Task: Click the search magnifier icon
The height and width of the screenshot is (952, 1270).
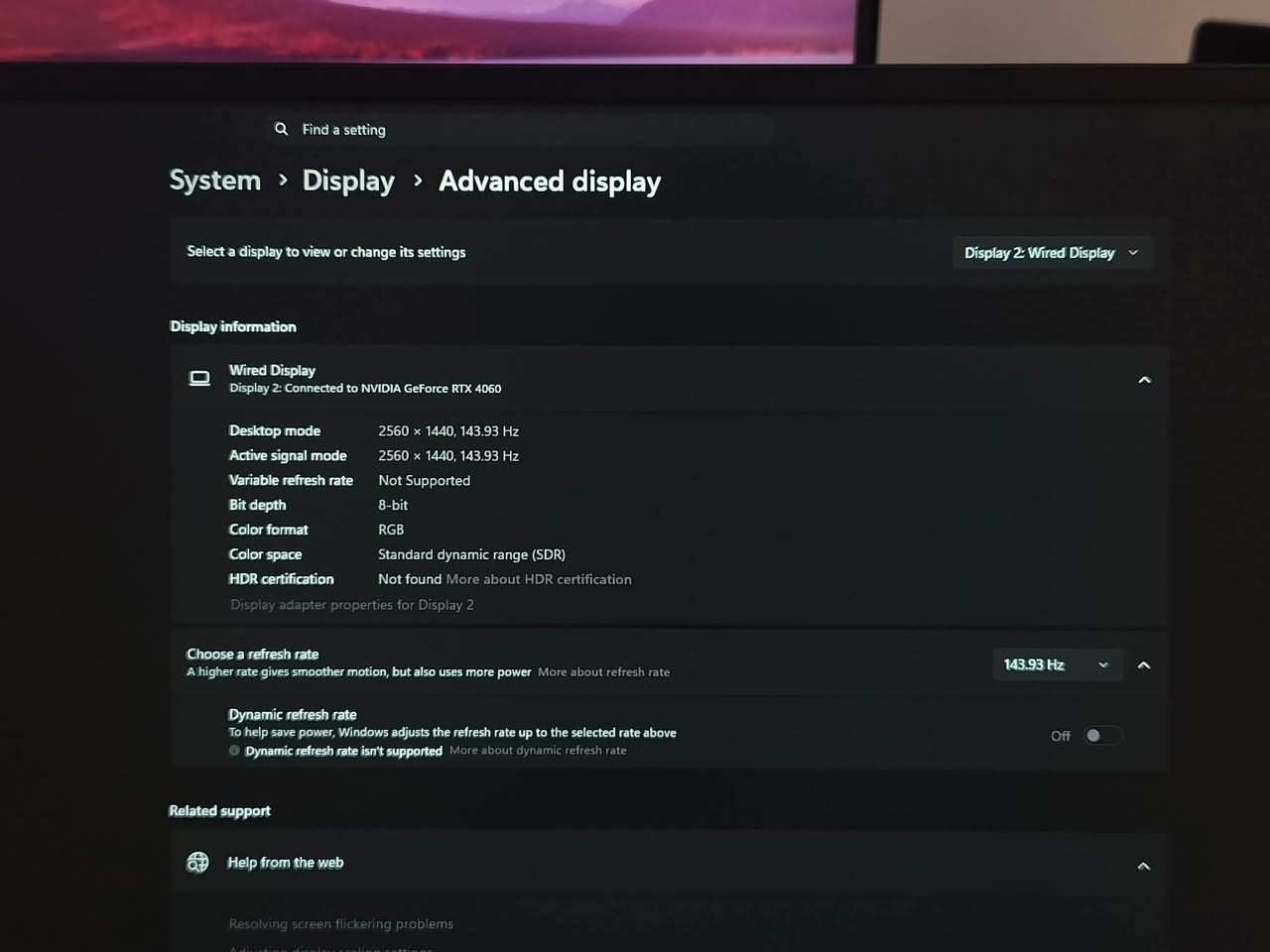Action: (281, 129)
